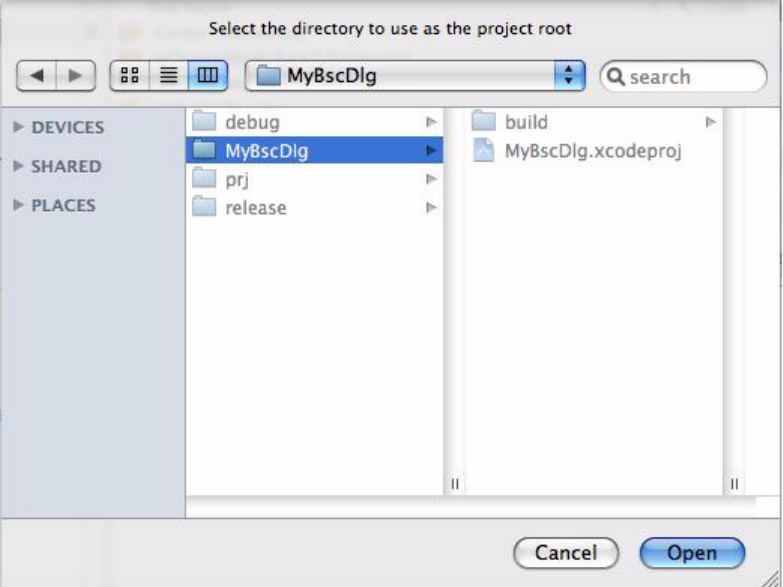
Task: Select the highlighted MyBscDlg folder icon
Action: coord(205,150)
